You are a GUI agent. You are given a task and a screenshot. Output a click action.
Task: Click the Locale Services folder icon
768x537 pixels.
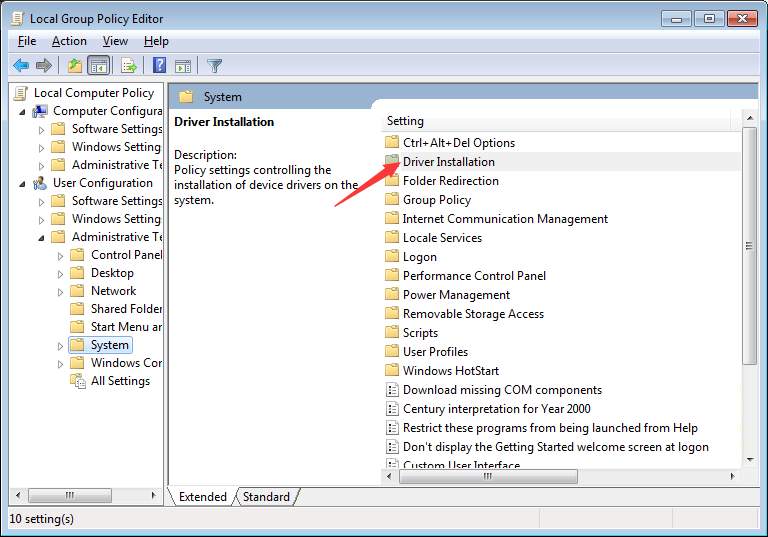392,238
